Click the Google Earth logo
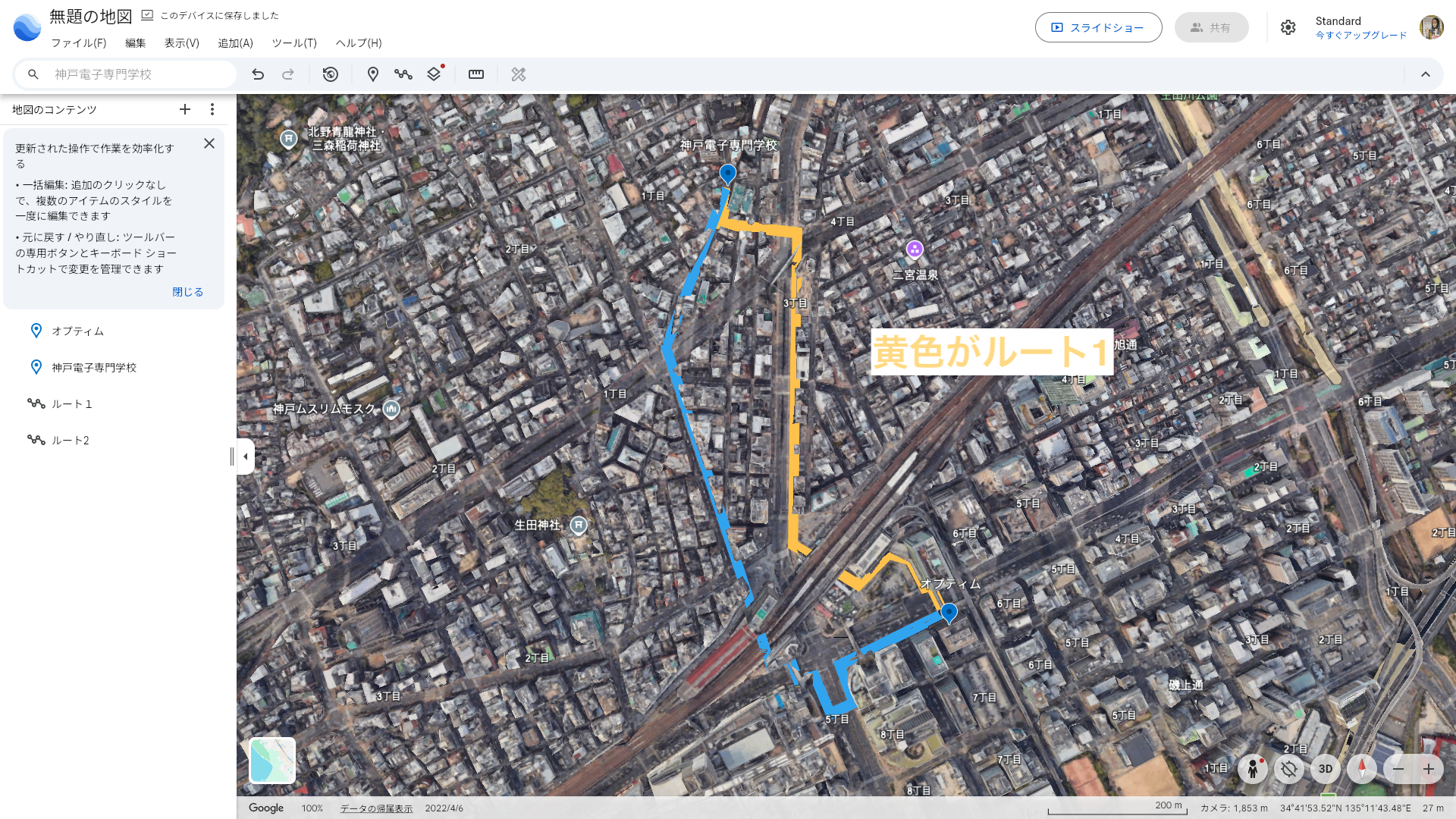Screen dimensions: 1456x819 [x=27, y=28]
